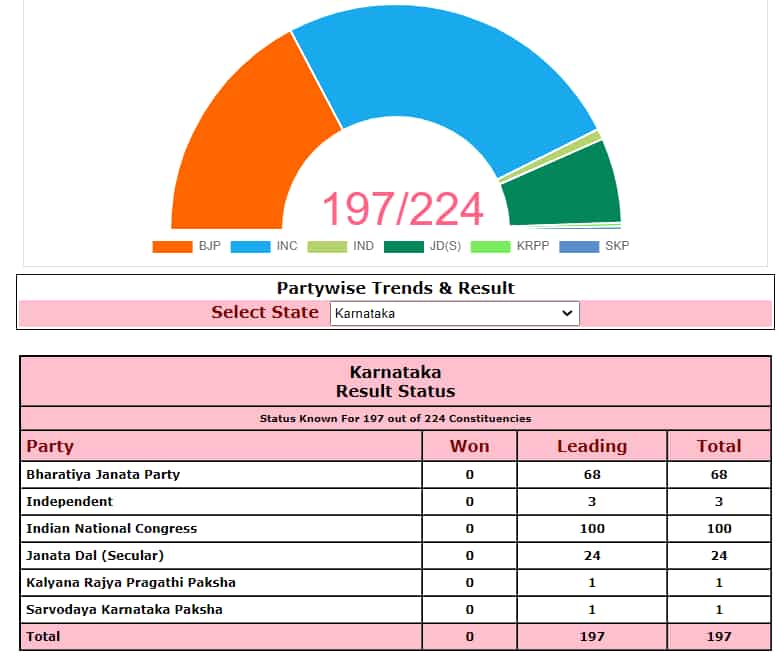Click Indian National Congress Leading value 100

[x=592, y=528]
